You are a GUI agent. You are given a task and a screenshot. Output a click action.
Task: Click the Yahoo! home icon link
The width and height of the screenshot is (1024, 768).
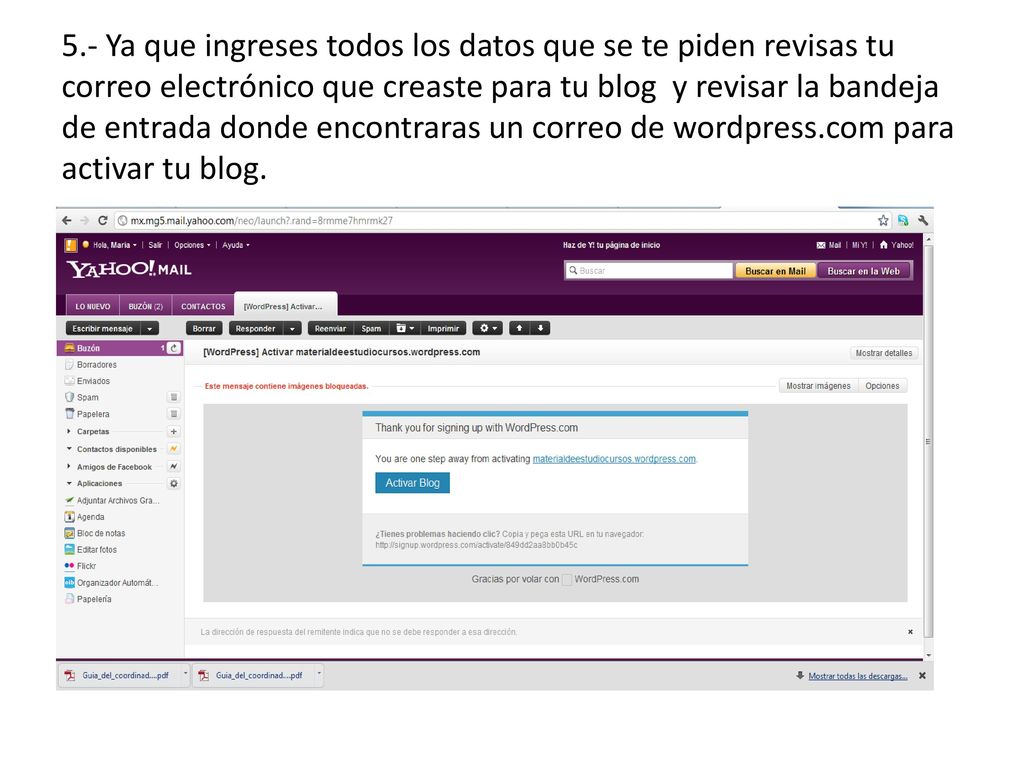896,246
